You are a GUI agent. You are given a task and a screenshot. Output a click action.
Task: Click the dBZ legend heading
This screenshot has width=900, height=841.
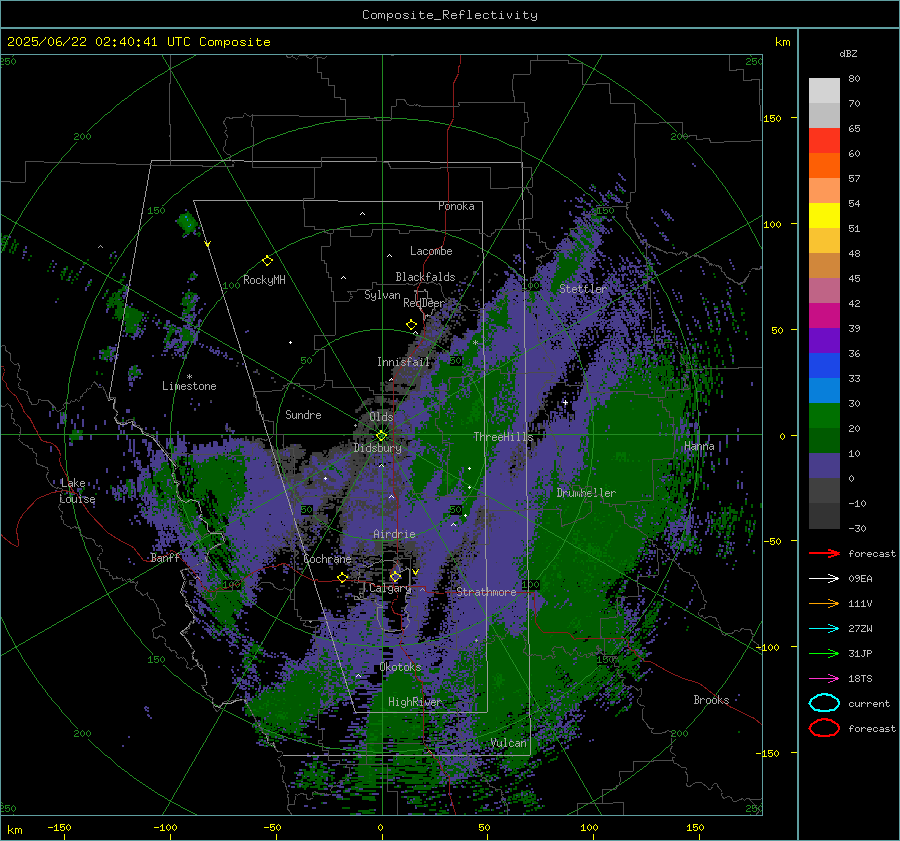tap(848, 53)
